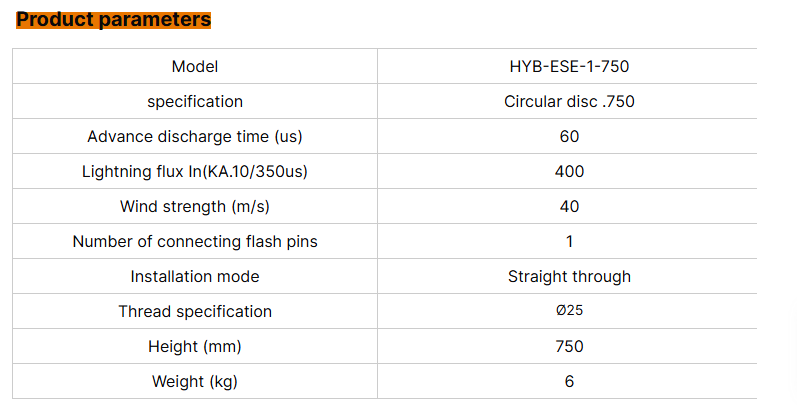This screenshot has width=797, height=410.
Task: Select Wind strength (m/s) label
Action: pos(195,207)
